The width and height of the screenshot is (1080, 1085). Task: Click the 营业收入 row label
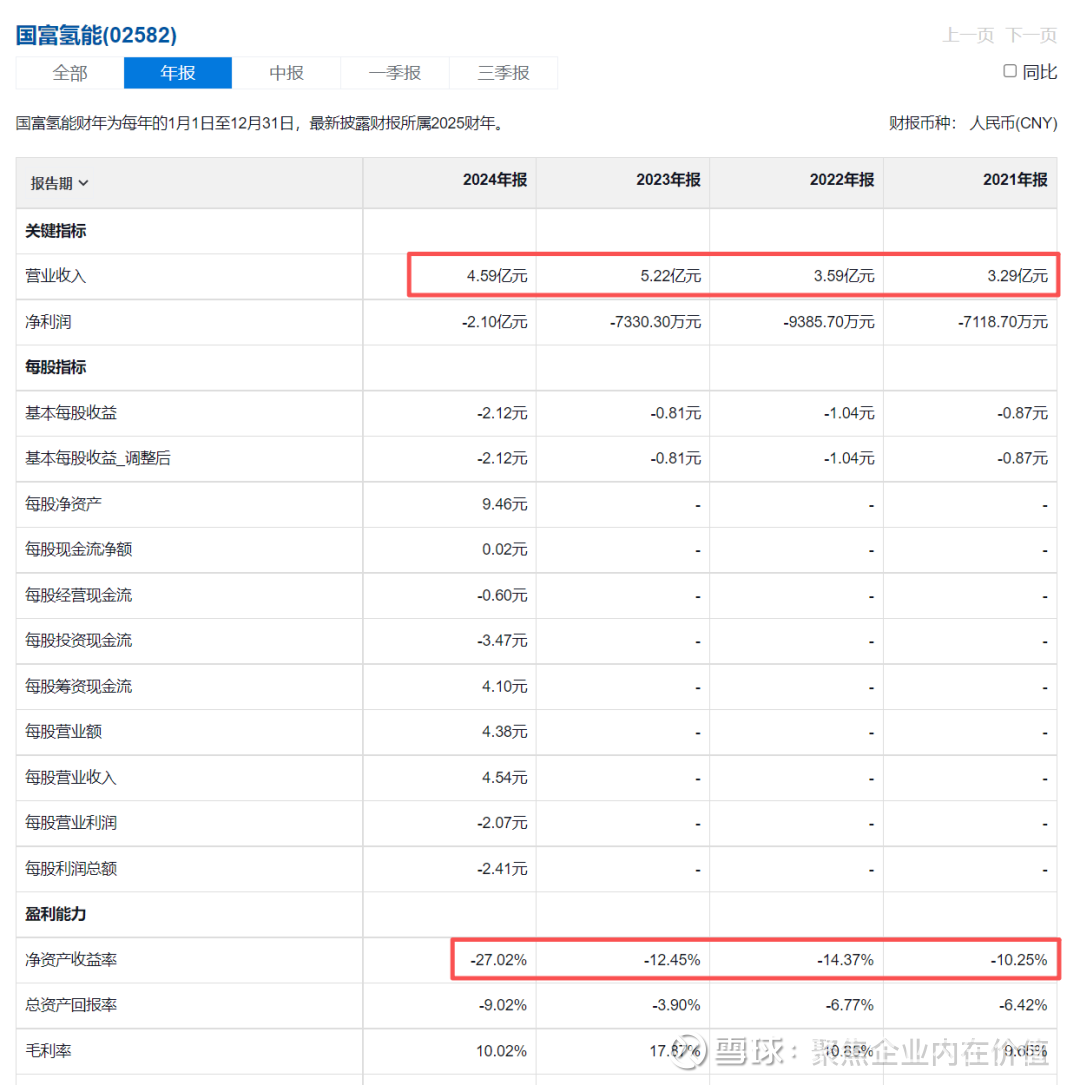tap(55, 276)
